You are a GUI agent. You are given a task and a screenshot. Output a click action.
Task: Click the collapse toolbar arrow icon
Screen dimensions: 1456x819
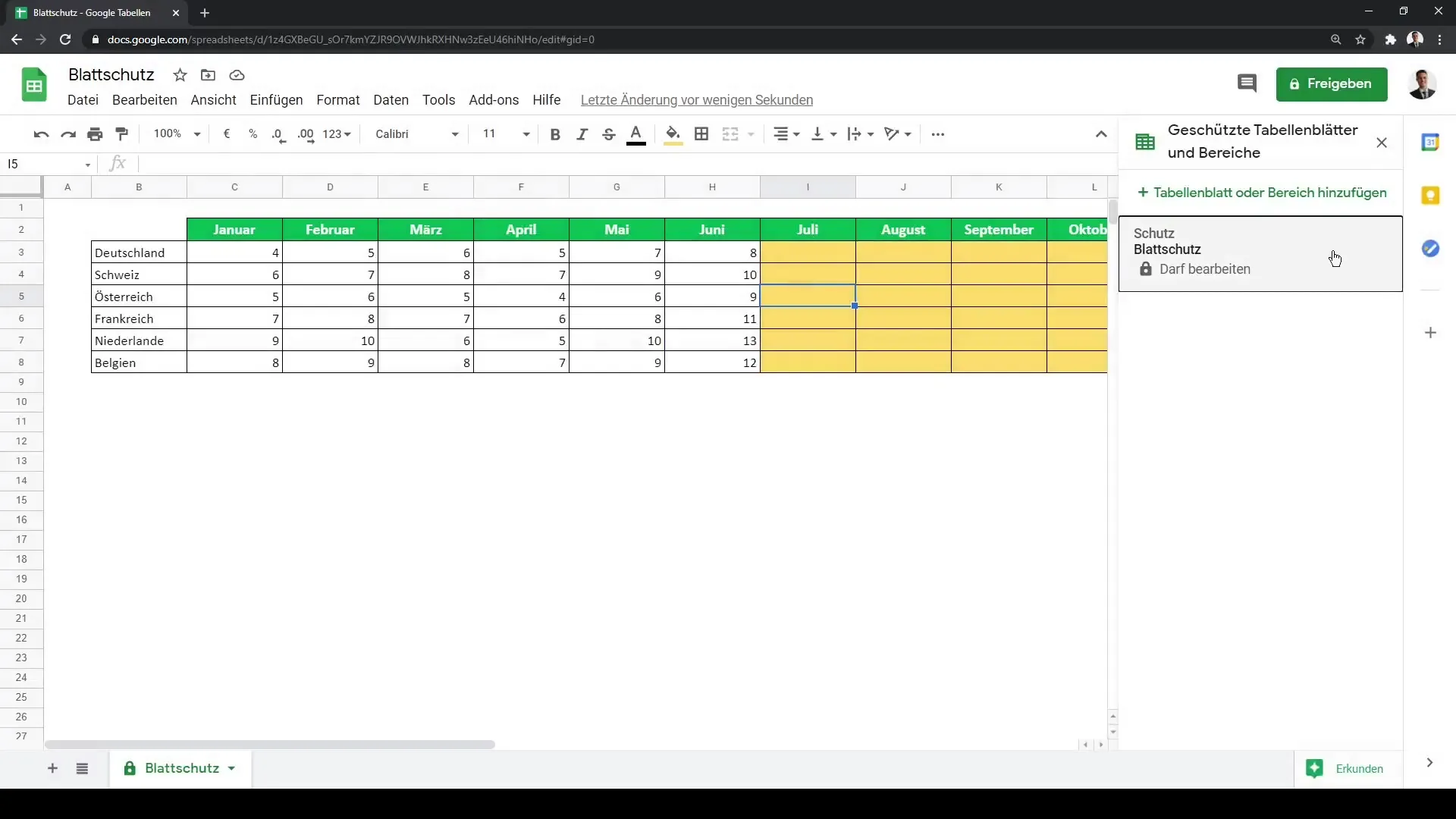click(x=1101, y=134)
